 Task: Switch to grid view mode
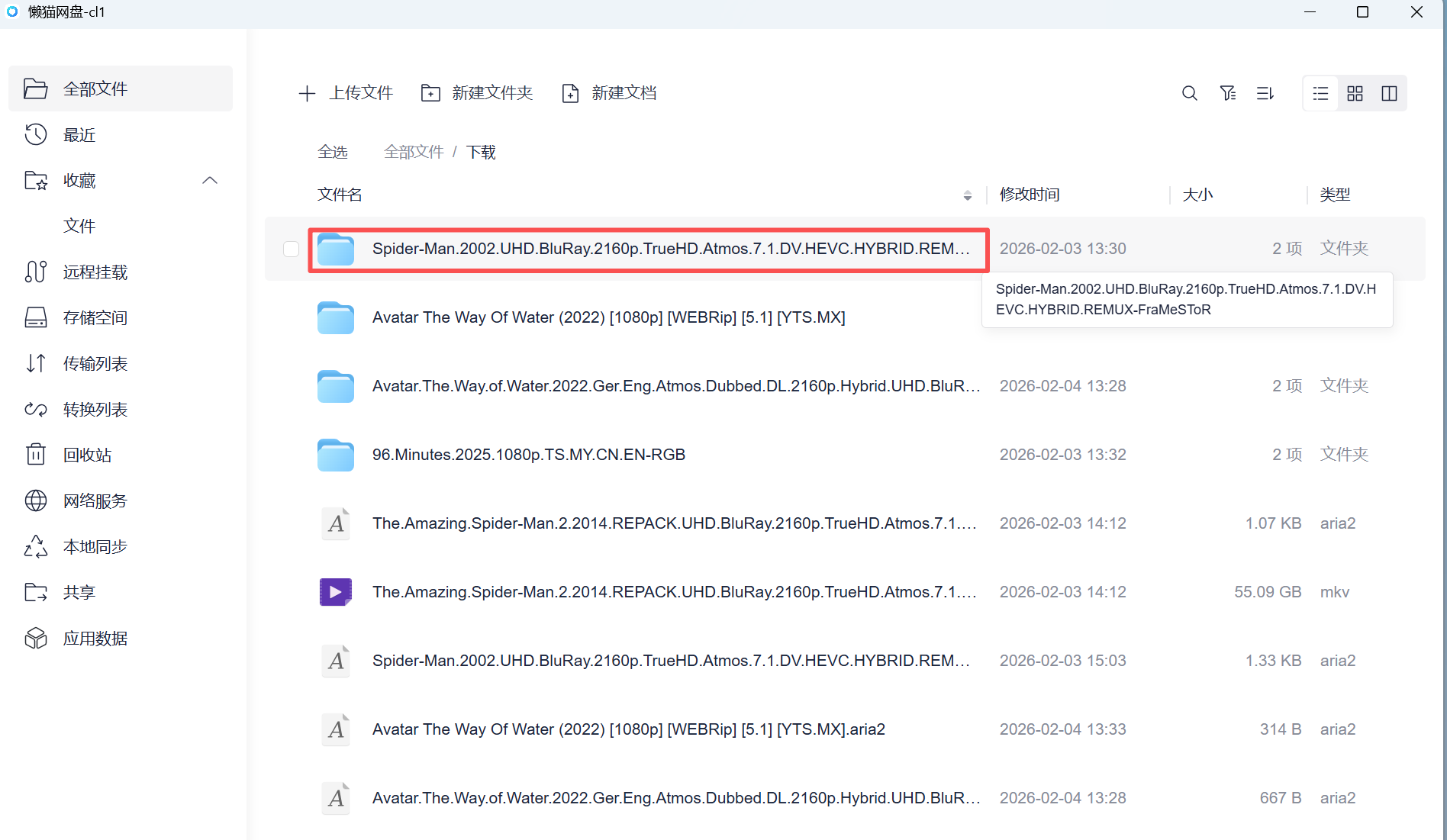pyautogui.click(x=1355, y=93)
